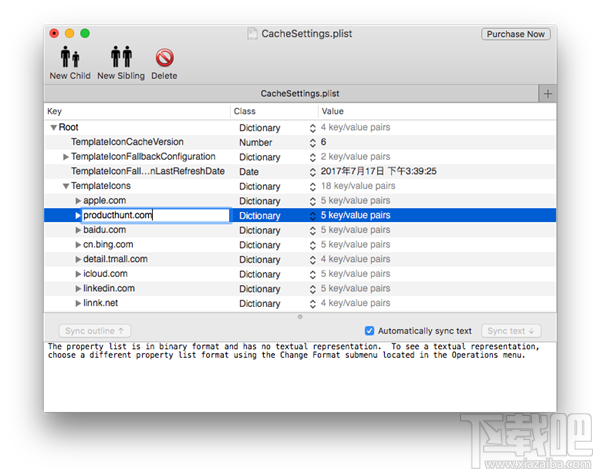The width and height of the screenshot is (600, 474).
Task: Click the producthunt.com key edit field
Action: [155, 215]
